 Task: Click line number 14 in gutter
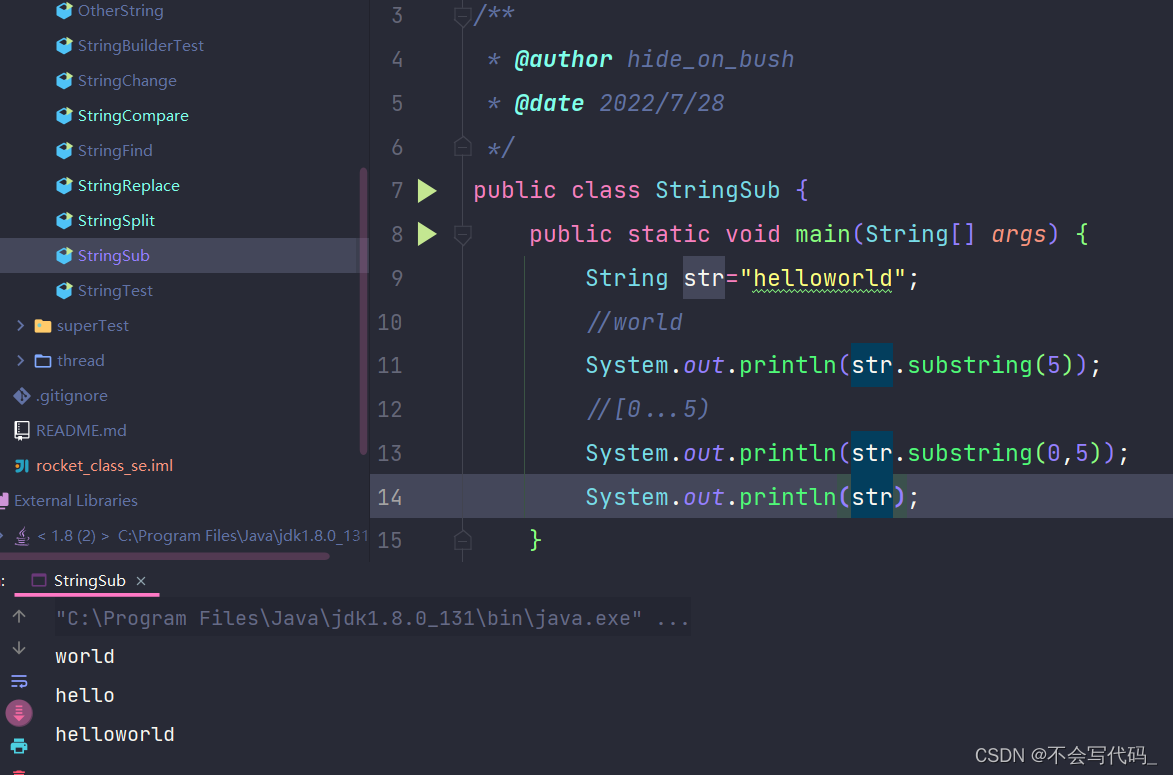390,497
